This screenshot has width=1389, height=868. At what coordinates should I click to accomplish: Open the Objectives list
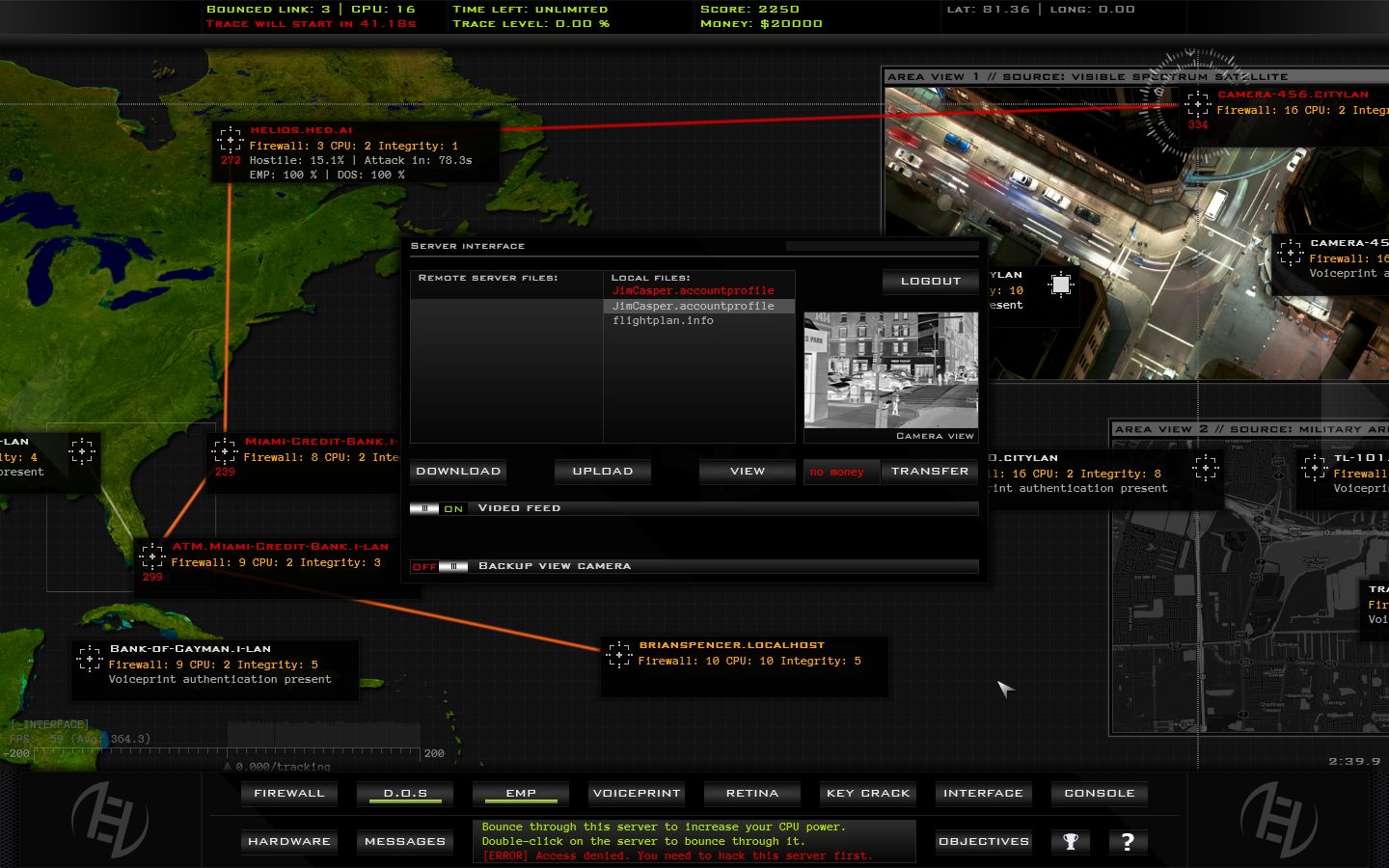[983, 841]
